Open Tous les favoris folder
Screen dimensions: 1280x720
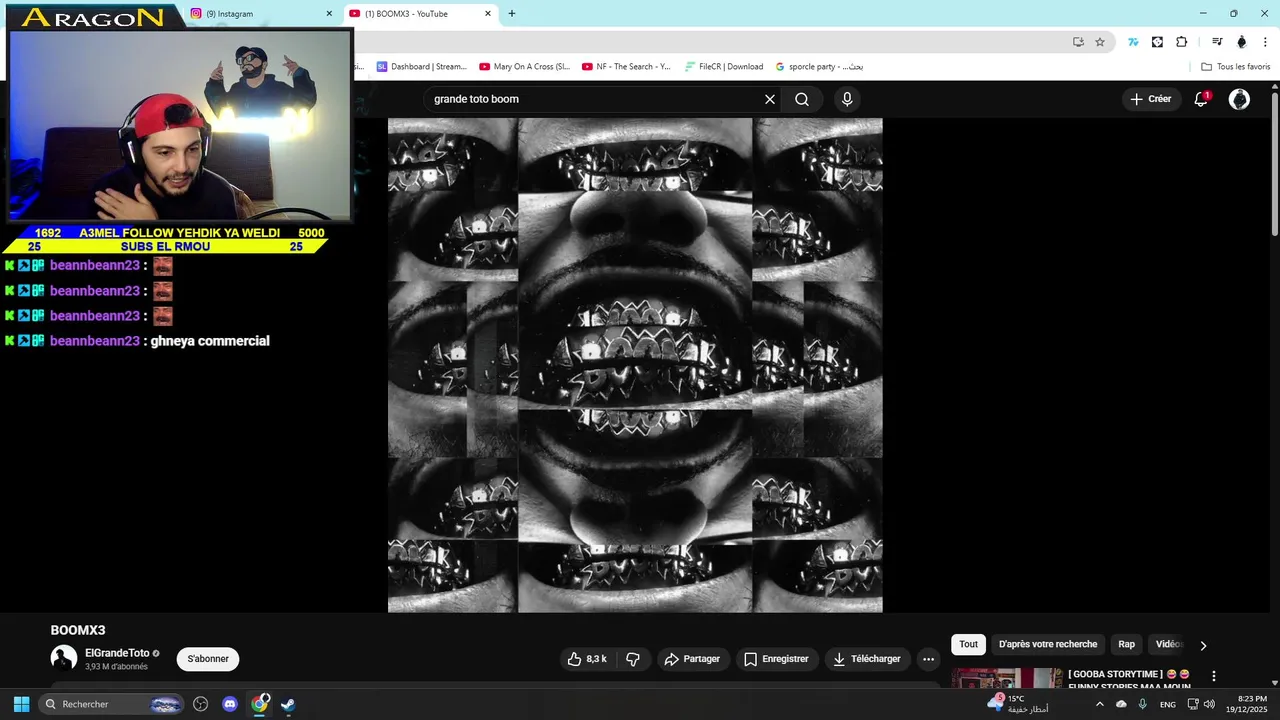(x=1235, y=67)
